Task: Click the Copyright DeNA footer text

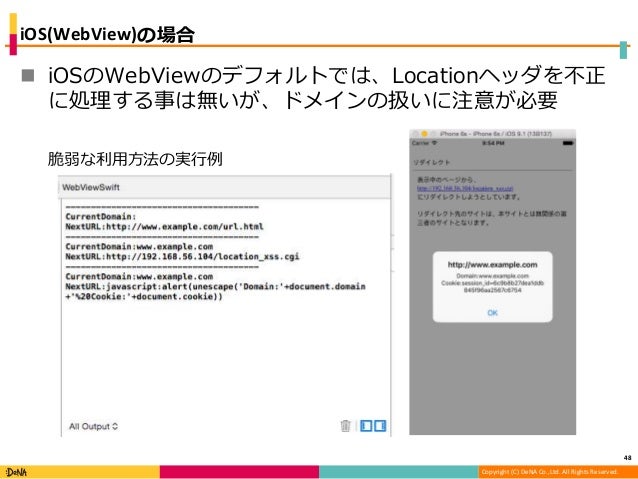Action: click(x=549, y=472)
